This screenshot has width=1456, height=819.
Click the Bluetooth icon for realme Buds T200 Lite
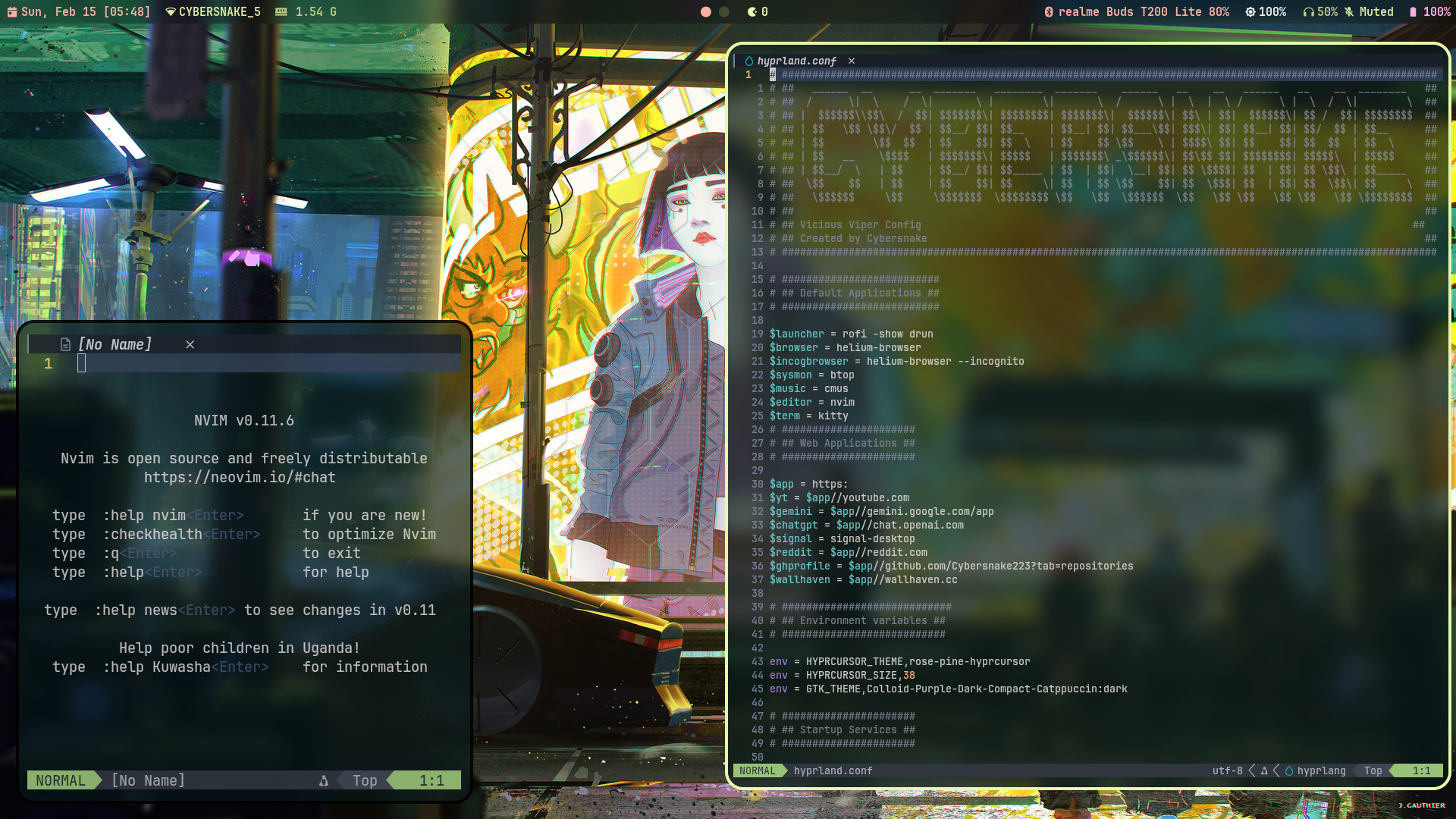tap(1050, 11)
